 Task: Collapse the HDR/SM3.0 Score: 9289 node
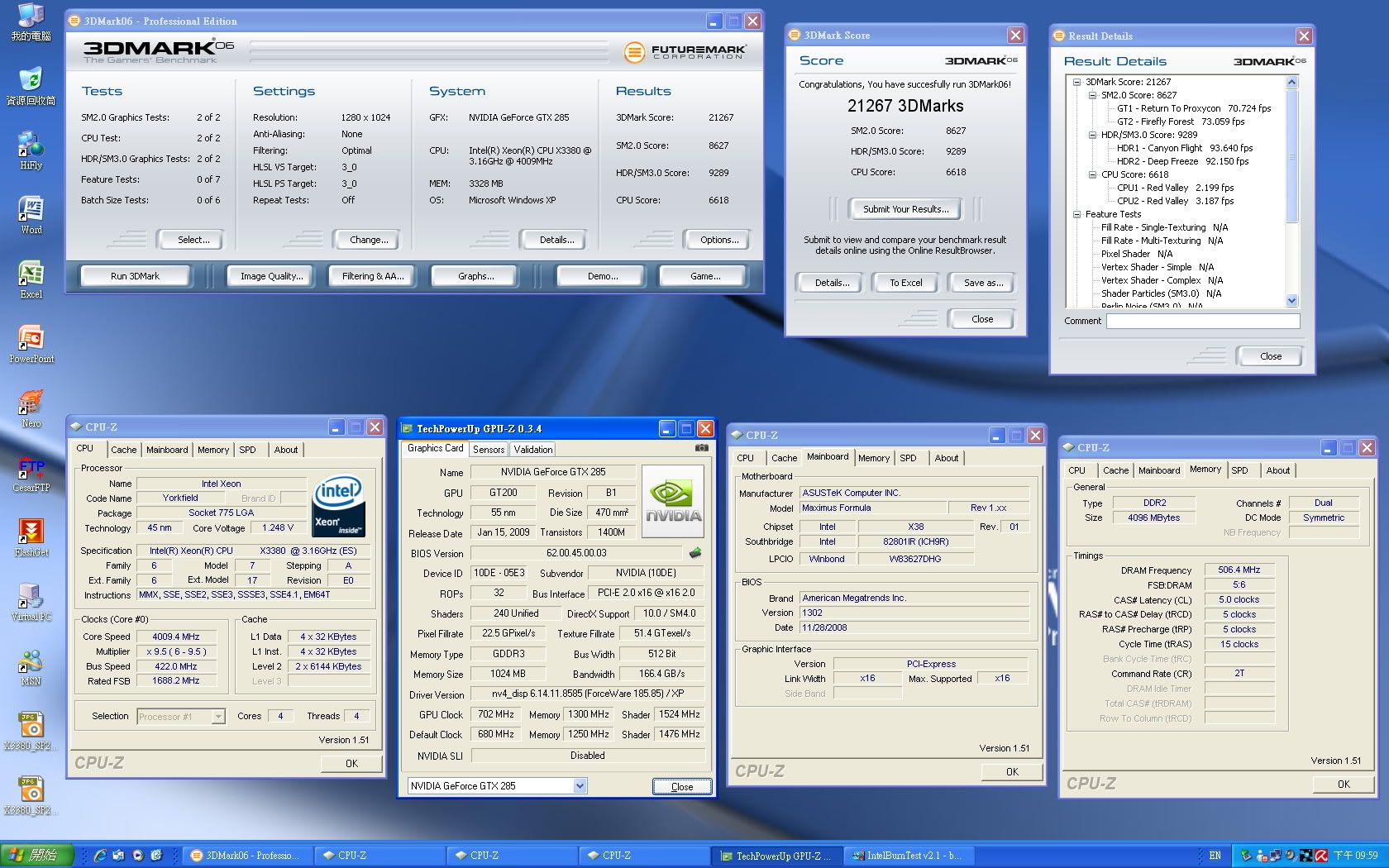1092,135
